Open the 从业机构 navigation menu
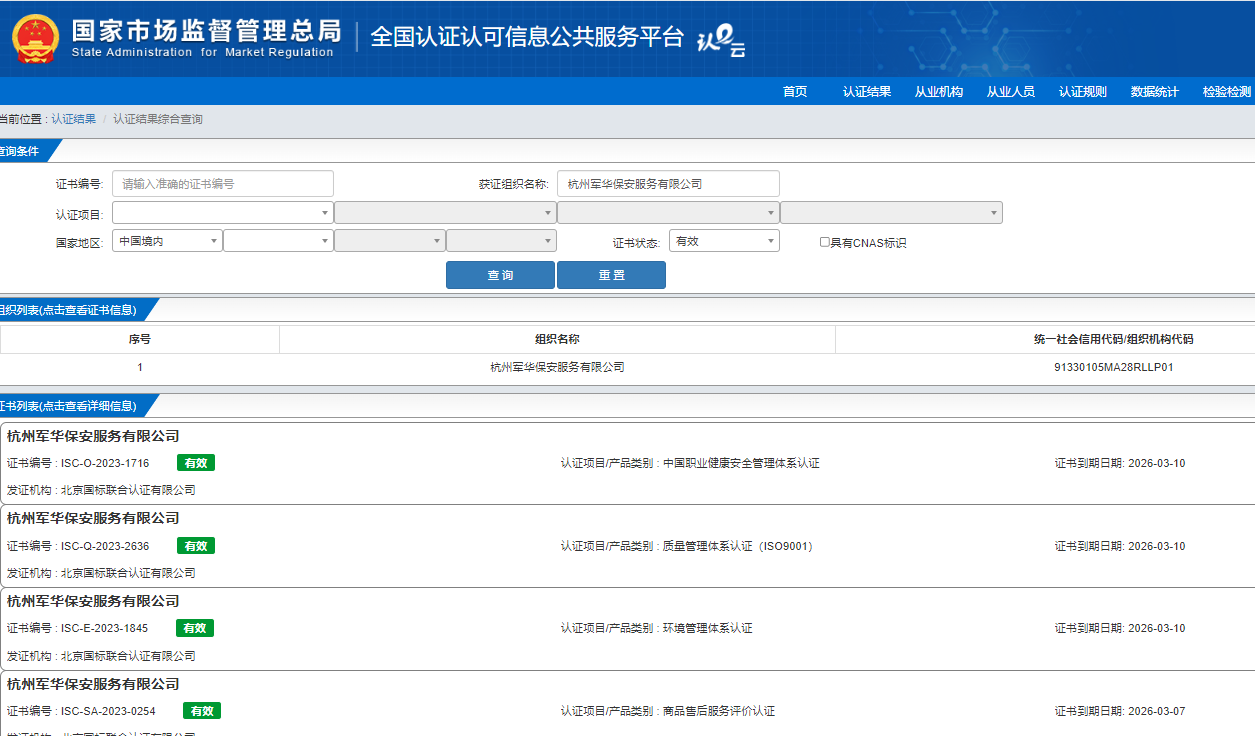The width and height of the screenshot is (1255, 736). coord(939,92)
